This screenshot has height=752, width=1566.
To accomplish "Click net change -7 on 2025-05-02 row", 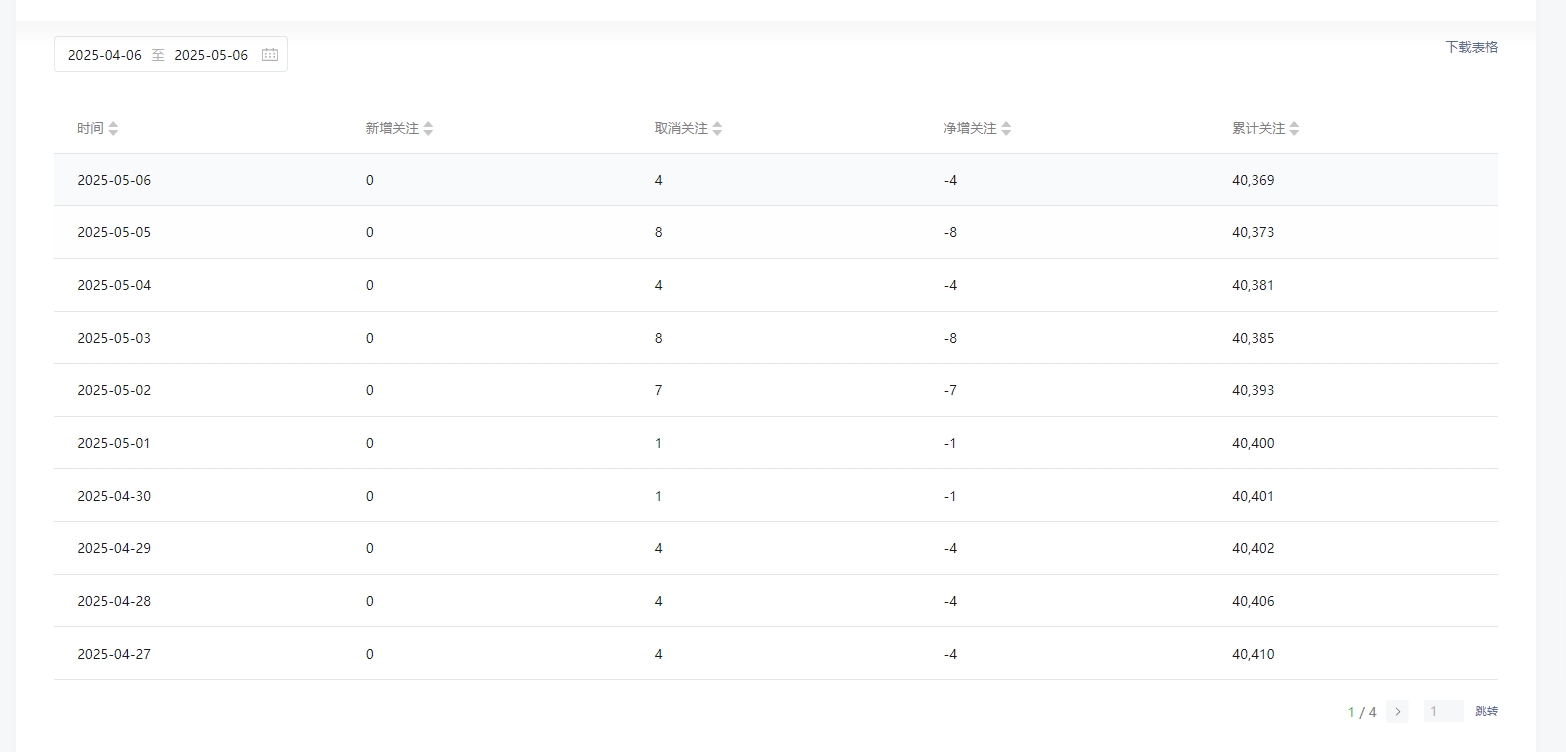I will pos(950,391).
